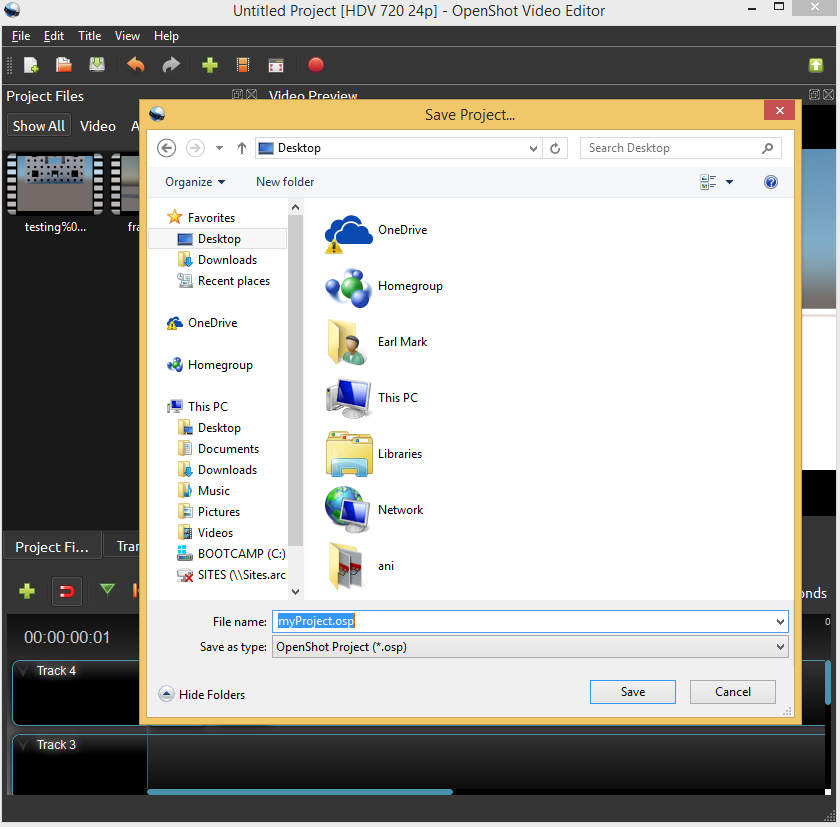Open the Help menu

click(166, 36)
